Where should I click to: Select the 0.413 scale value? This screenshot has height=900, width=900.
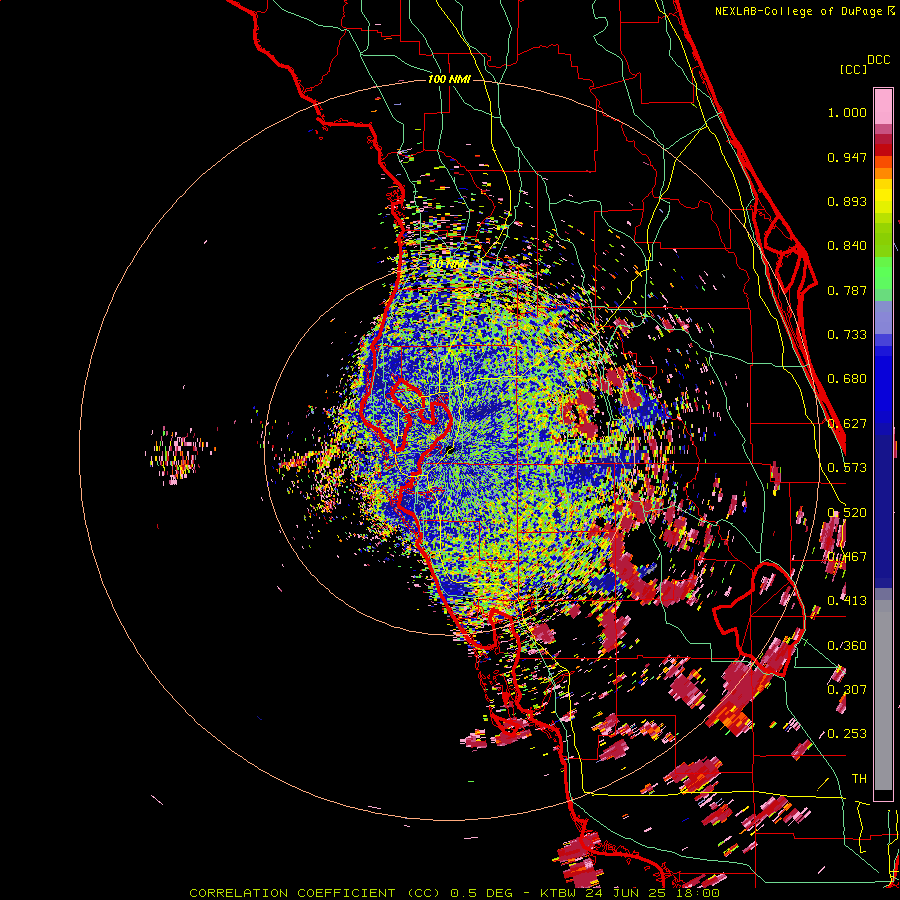847,601
